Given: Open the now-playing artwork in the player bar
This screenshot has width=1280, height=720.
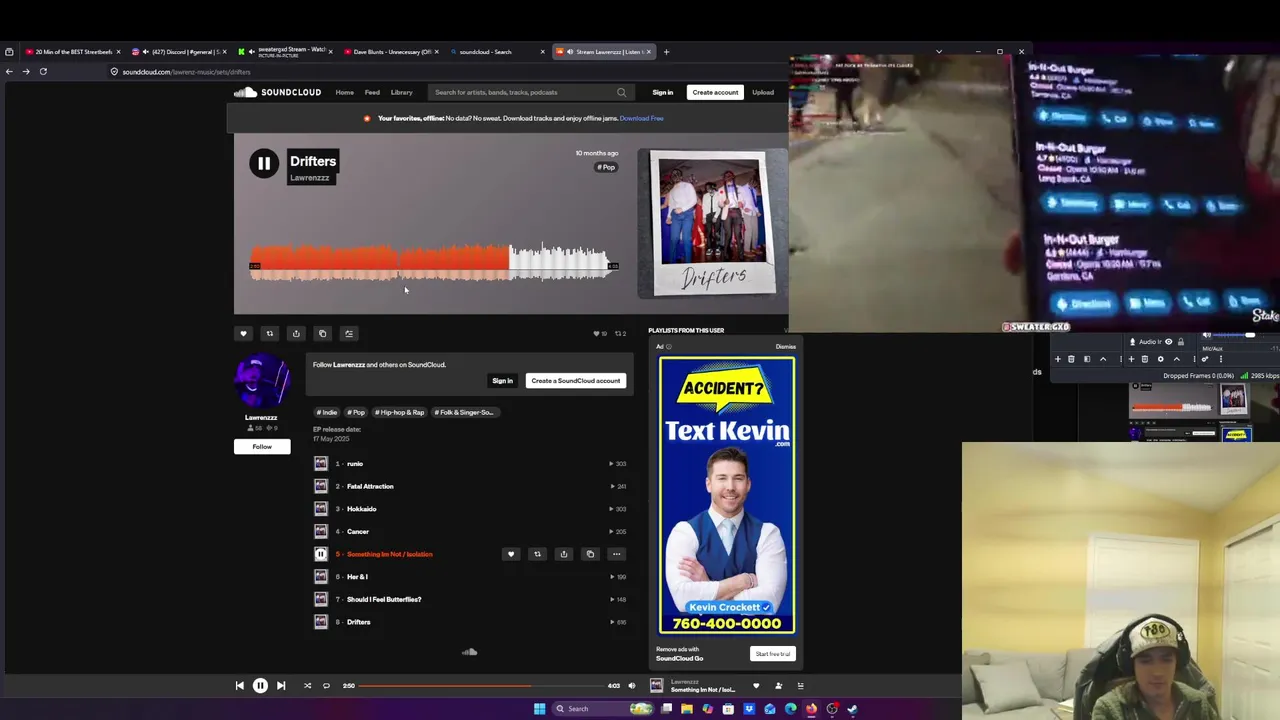Looking at the screenshot, I should (x=656, y=686).
